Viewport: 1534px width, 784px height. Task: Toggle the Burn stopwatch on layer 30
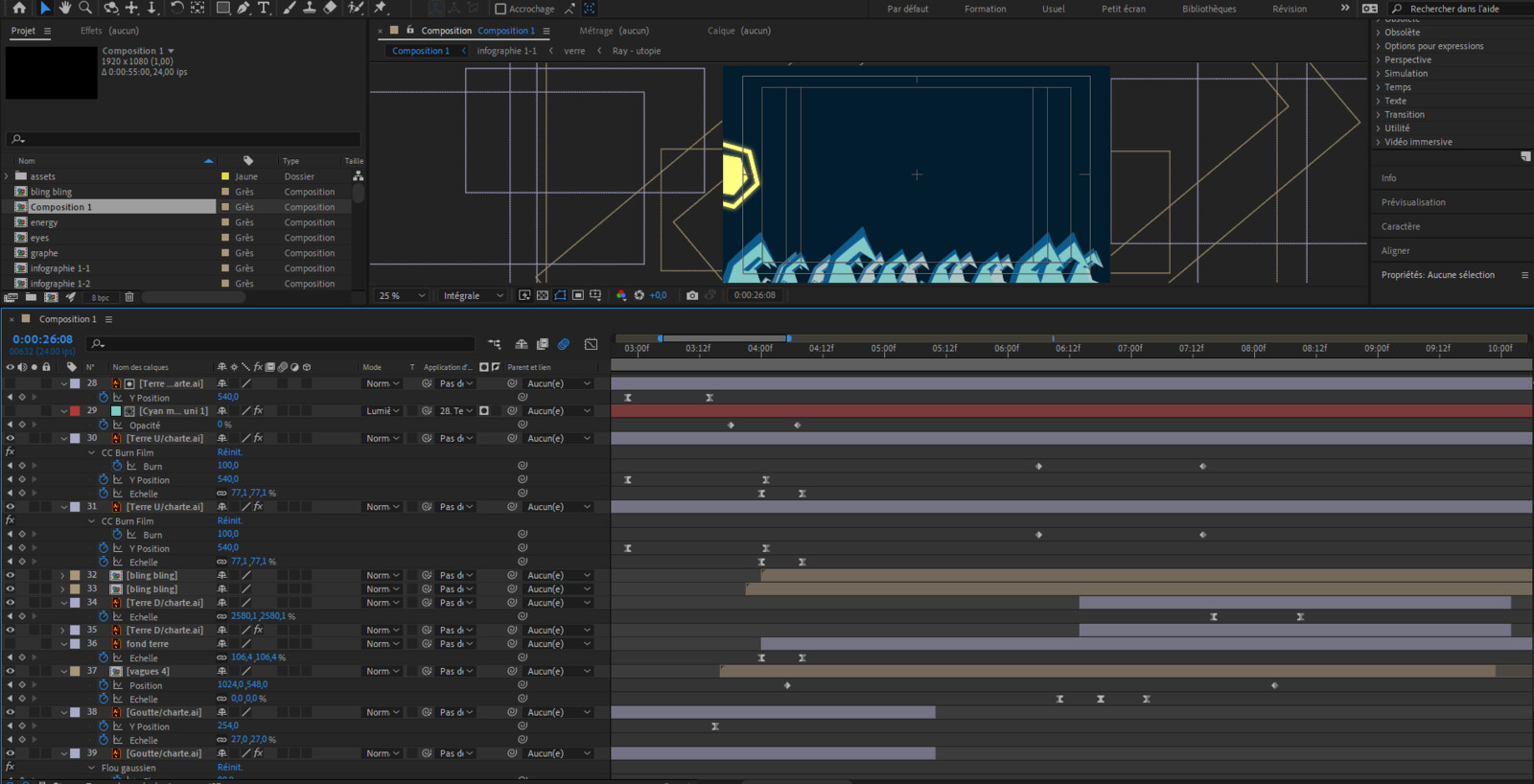point(117,466)
